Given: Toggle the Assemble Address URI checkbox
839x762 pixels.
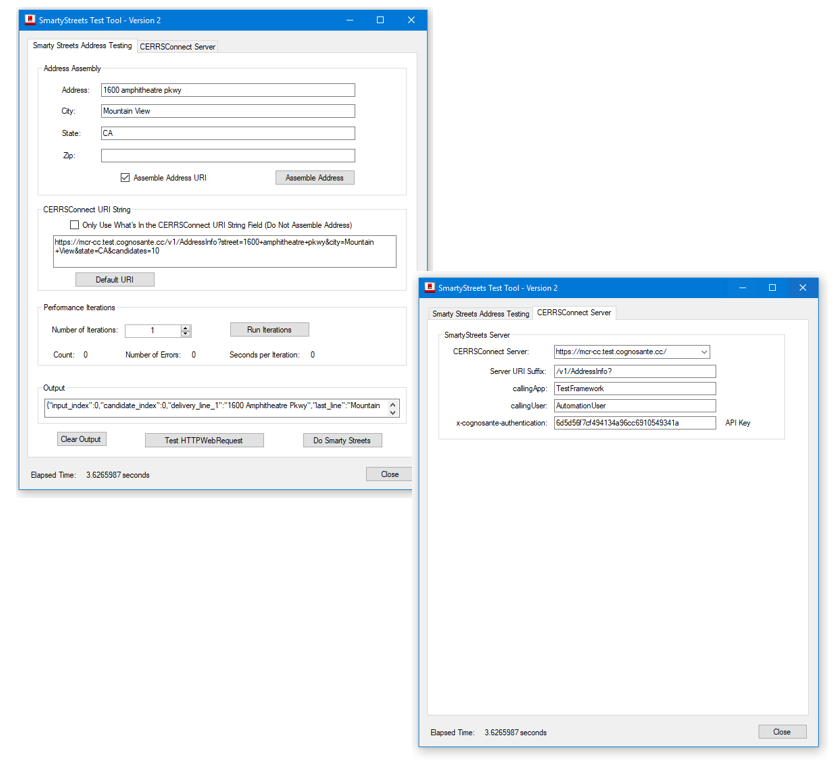Looking at the screenshot, I should 125,178.
